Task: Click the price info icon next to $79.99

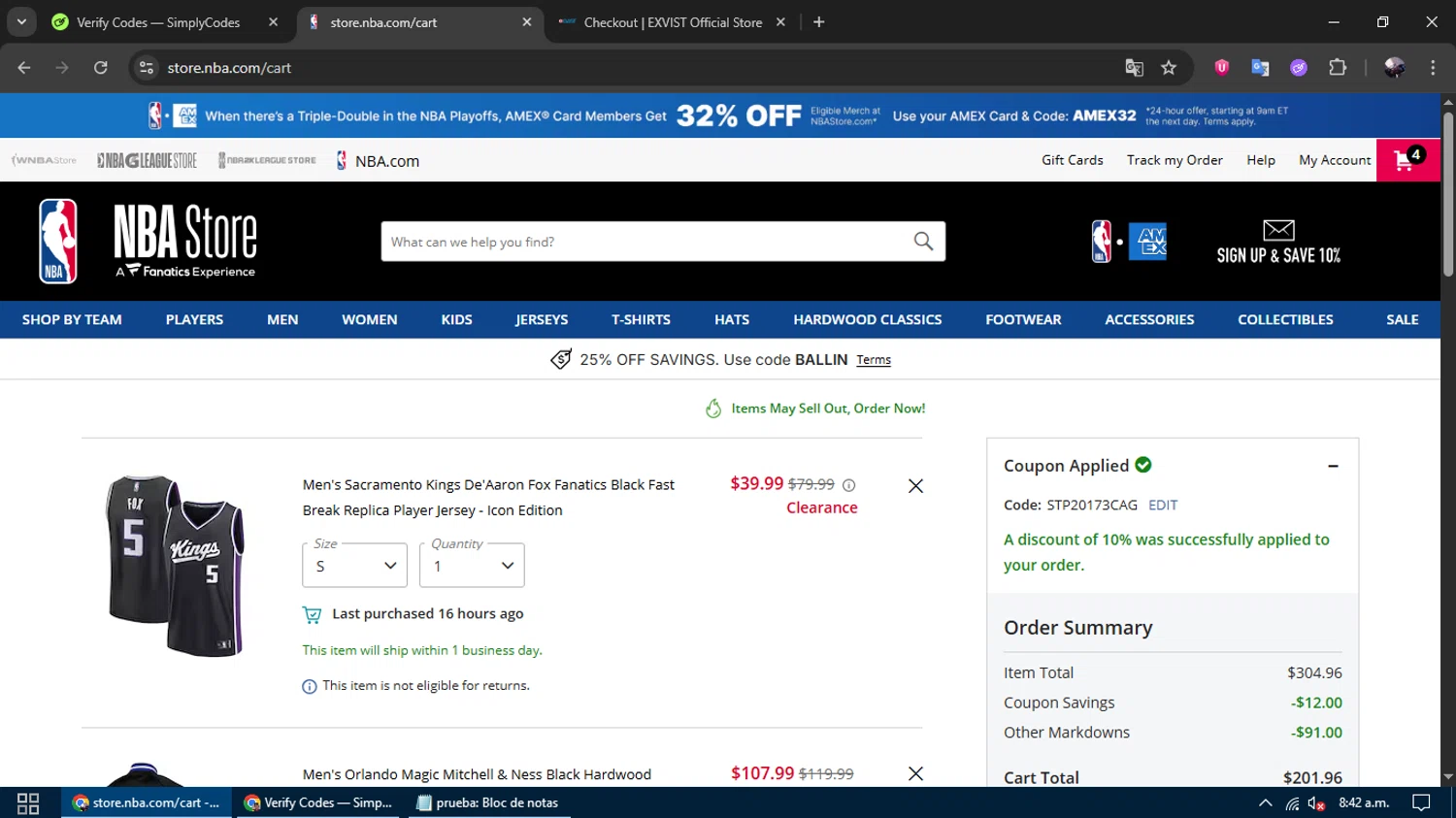Action: (849, 485)
